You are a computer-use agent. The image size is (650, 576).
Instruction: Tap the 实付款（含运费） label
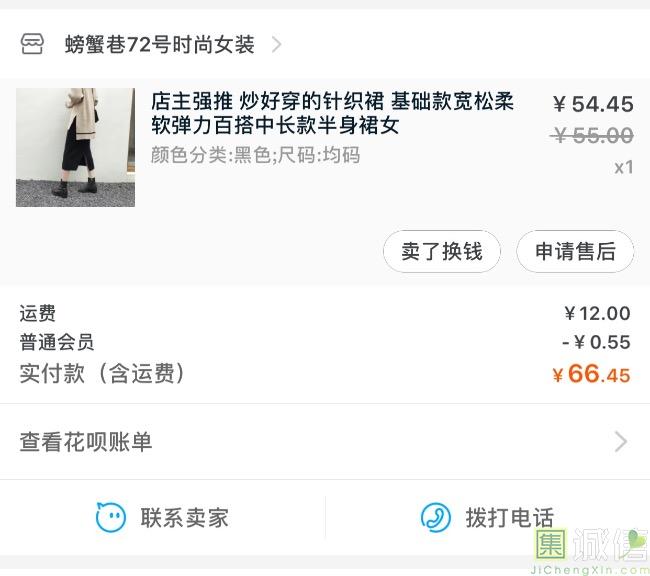(x=103, y=374)
